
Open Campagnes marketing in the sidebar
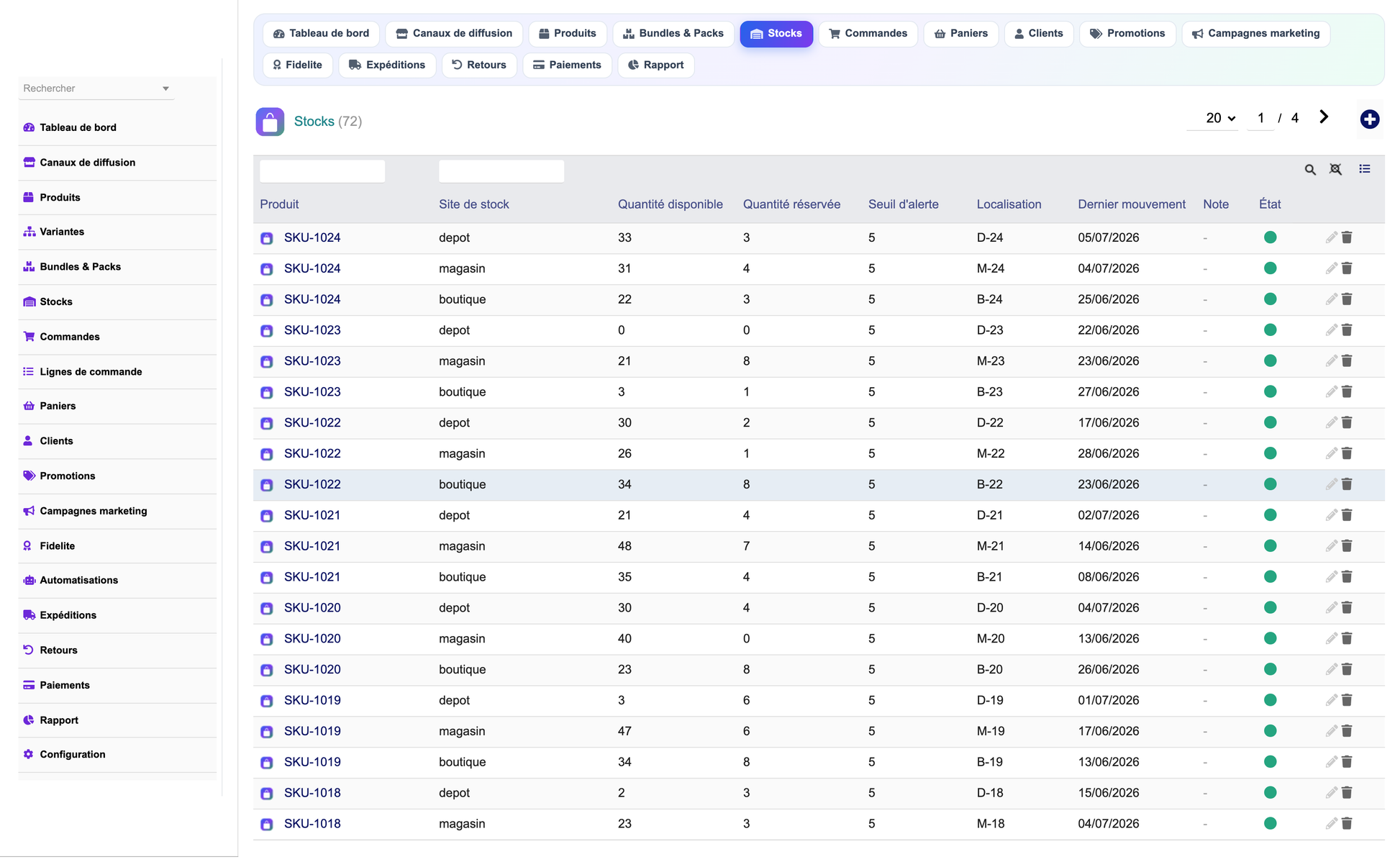[x=117, y=511]
